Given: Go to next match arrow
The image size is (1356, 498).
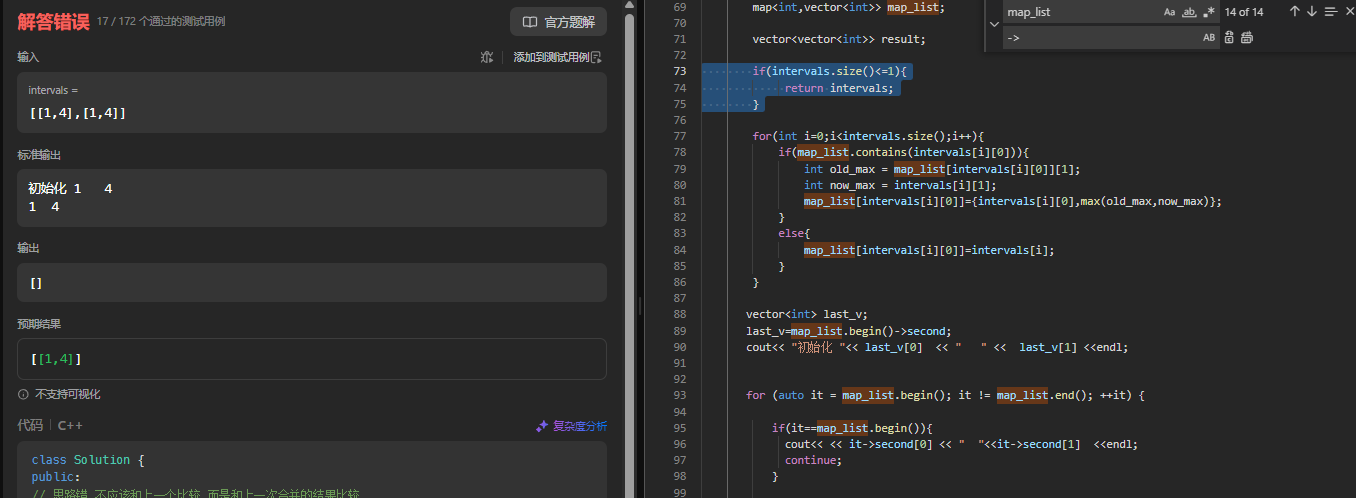Looking at the screenshot, I should [x=1312, y=12].
